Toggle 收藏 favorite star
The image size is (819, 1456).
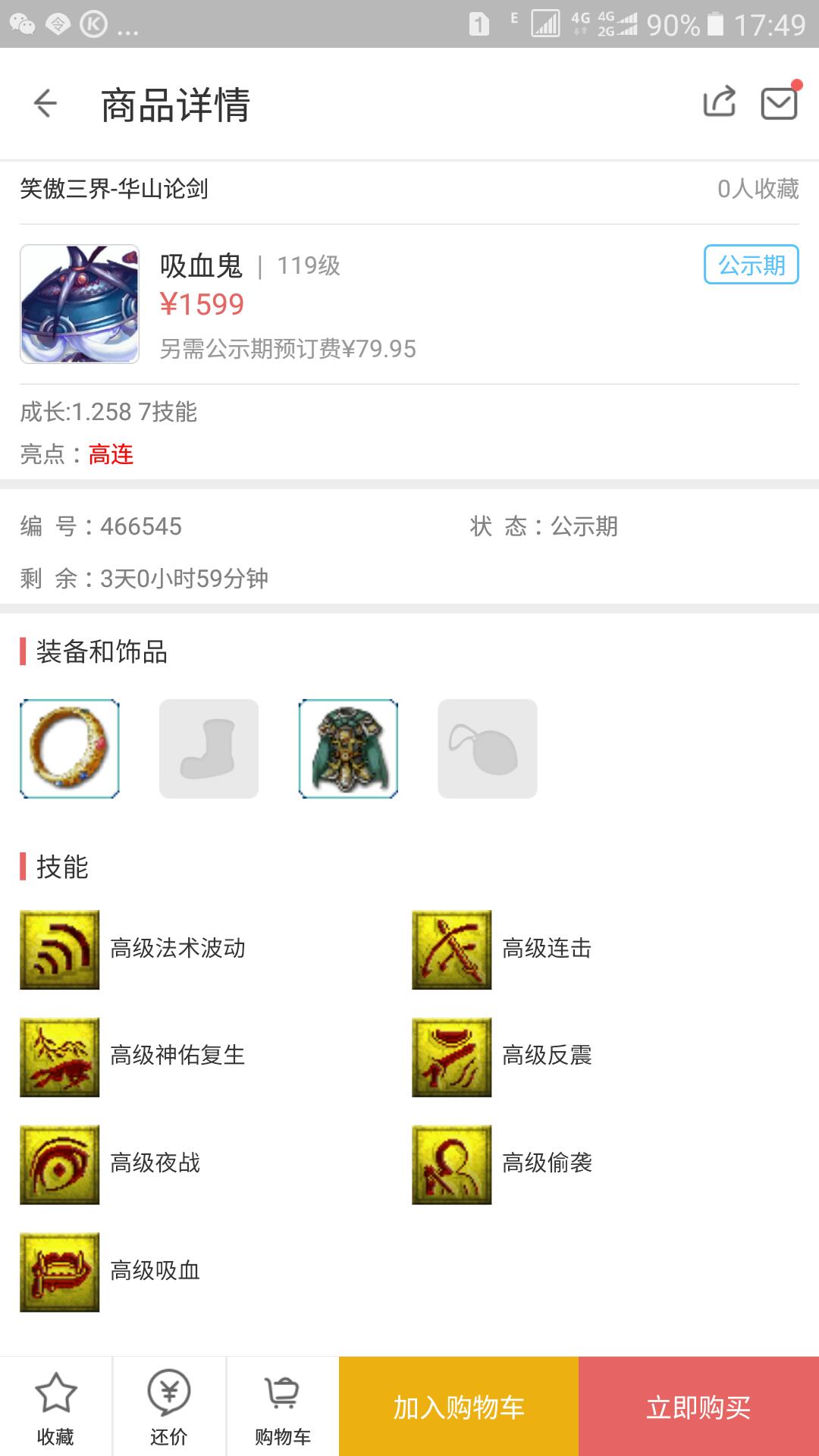[x=56, y=1407]
